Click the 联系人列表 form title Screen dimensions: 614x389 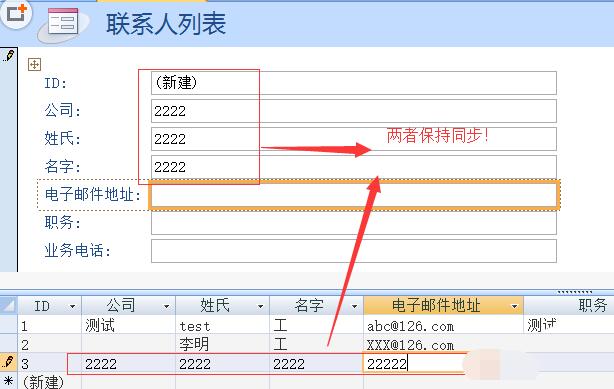tap(166, 24)
